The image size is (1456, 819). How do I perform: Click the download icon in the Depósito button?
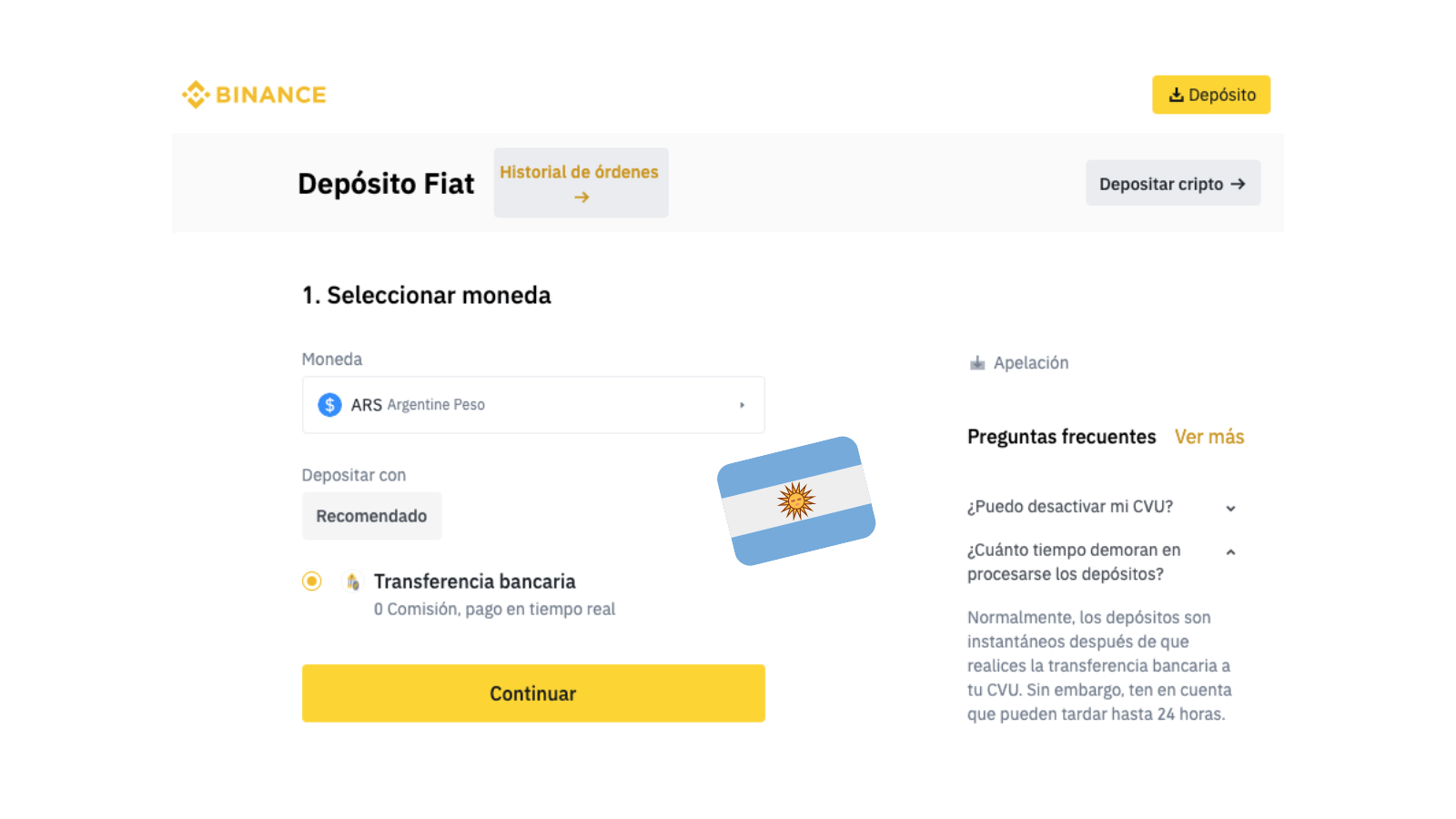coord(1177,95)
